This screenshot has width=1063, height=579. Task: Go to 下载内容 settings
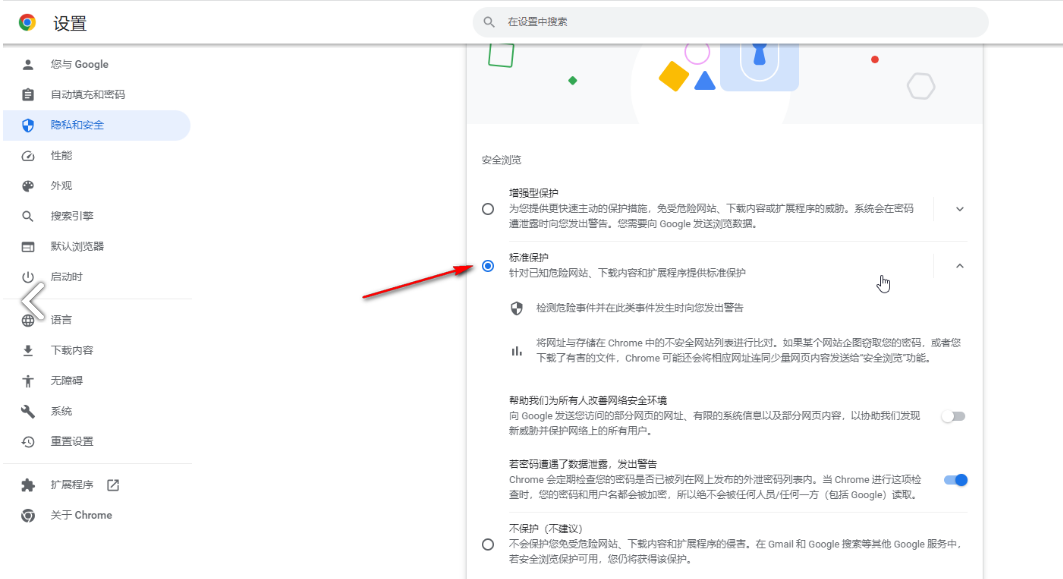97,351
